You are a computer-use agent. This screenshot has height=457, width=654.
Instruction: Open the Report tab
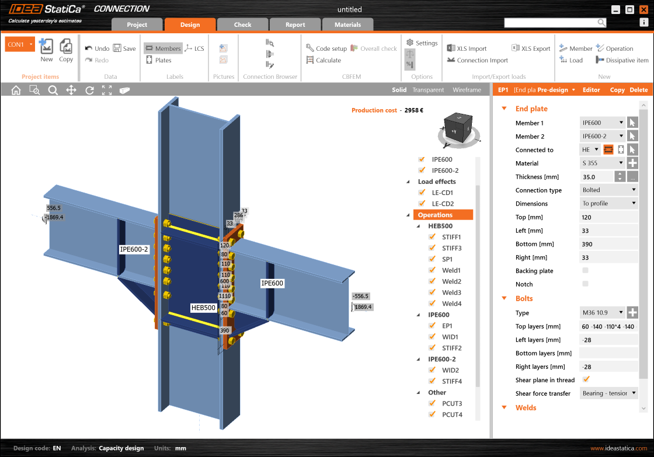click(295, 25)
